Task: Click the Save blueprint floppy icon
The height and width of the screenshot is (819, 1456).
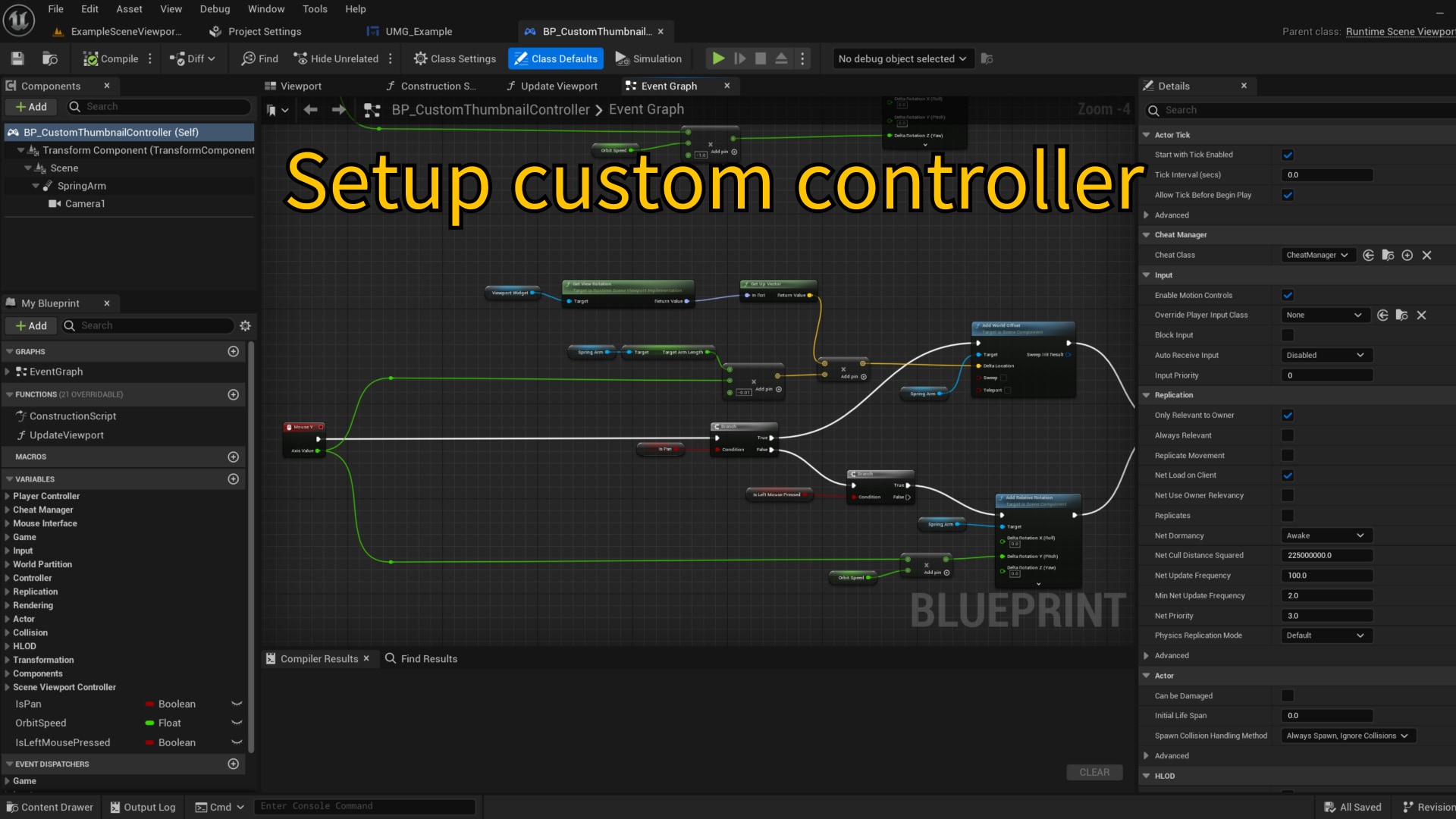Action: click(x=17, y=58)
